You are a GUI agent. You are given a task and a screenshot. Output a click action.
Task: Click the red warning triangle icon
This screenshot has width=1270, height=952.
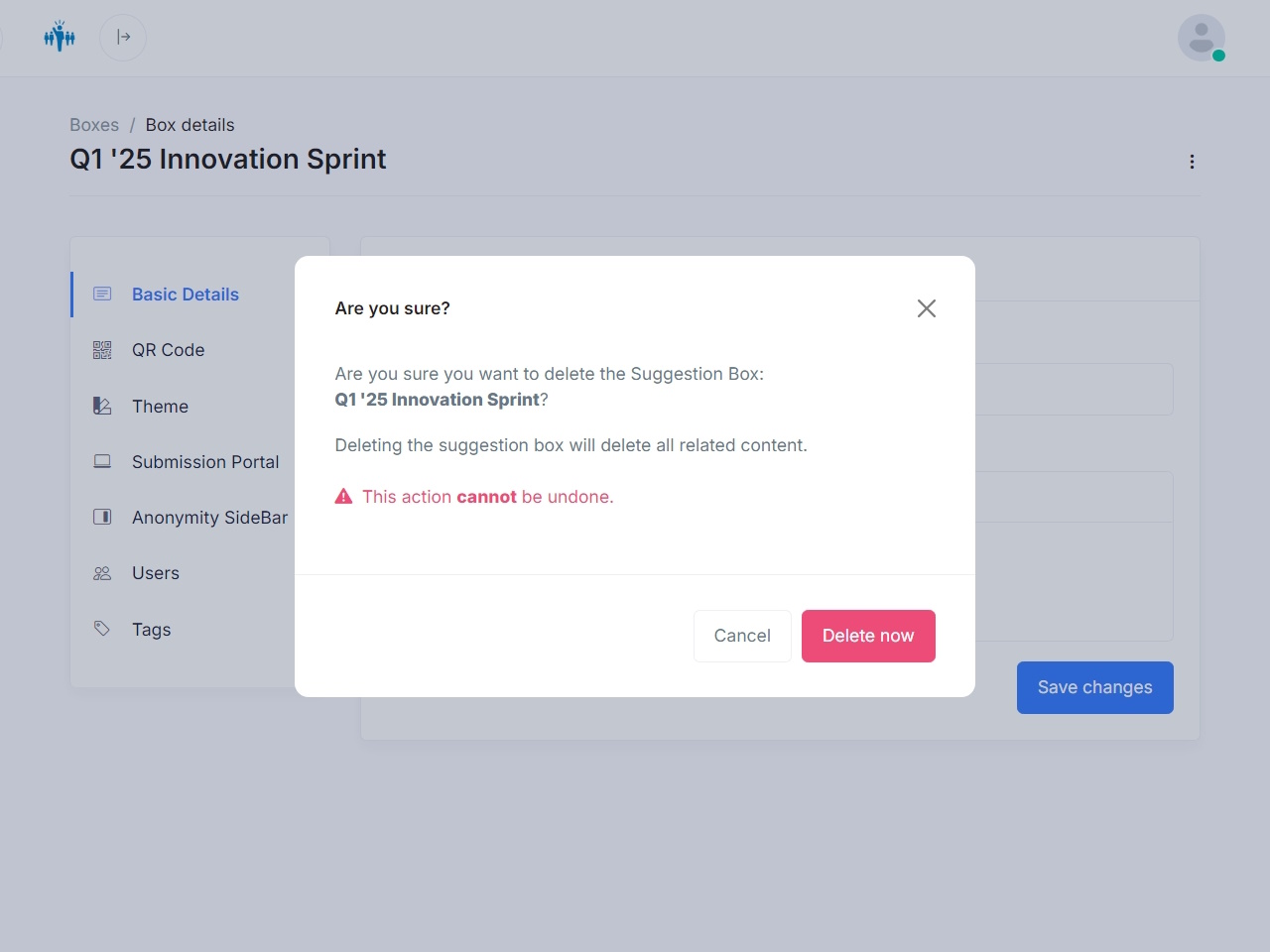click(343, 496)
